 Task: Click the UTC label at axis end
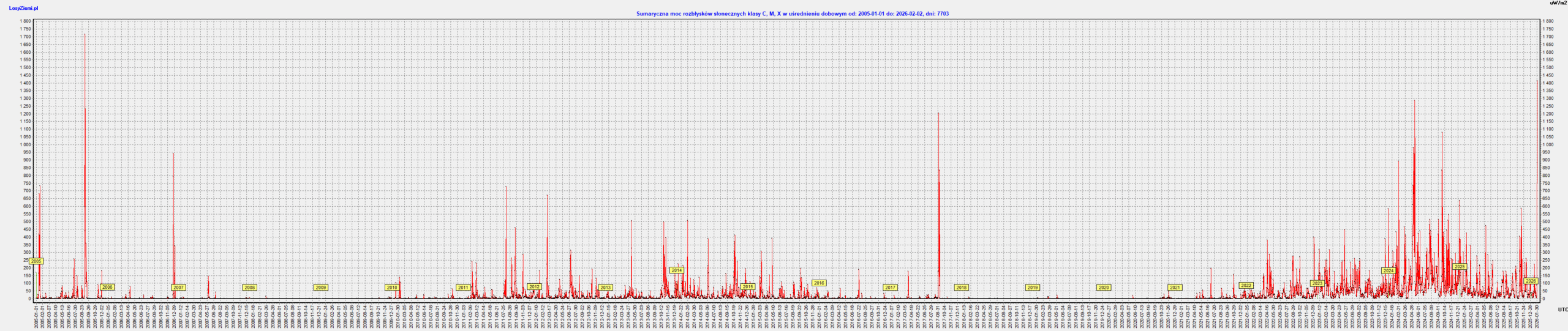click(x=1562, y=310)
